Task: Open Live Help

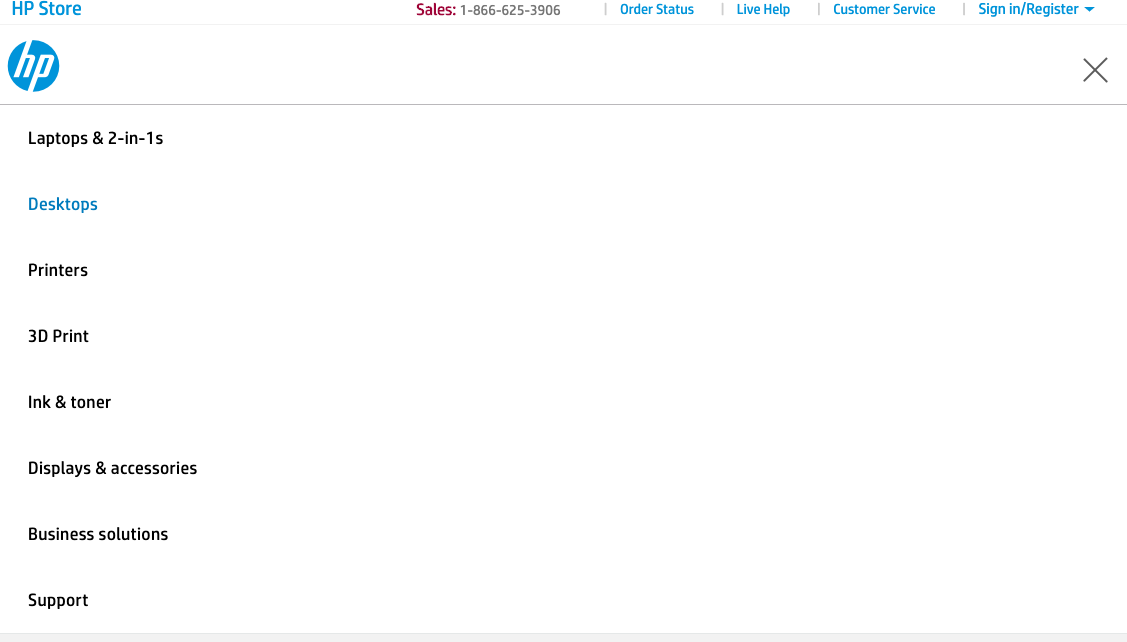Action: (x=763, y=9)
